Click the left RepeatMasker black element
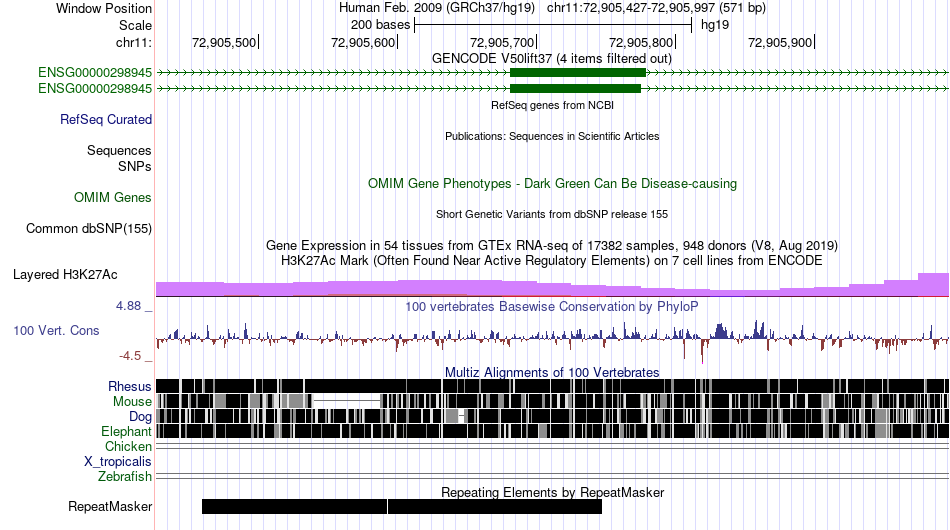 294,506
